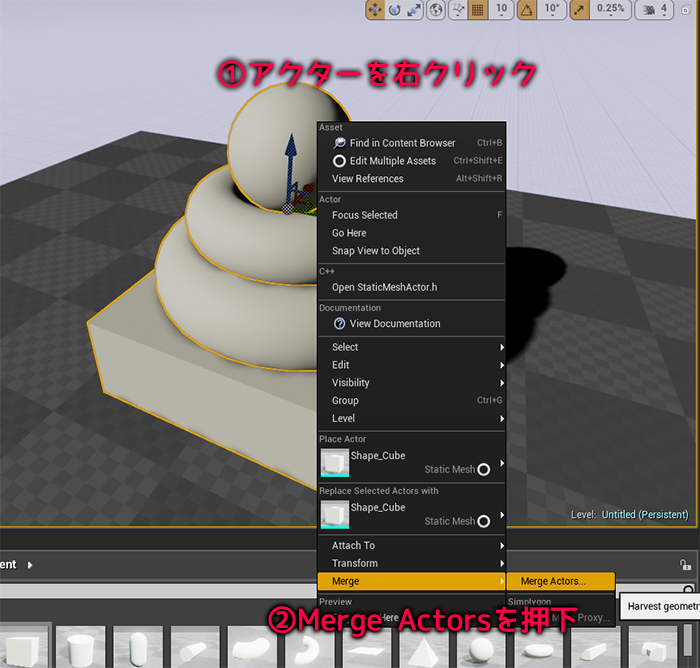The image size is (700, 668).
Task: Expand the content path breadcrumb arrow
Action: coord(30,565)
